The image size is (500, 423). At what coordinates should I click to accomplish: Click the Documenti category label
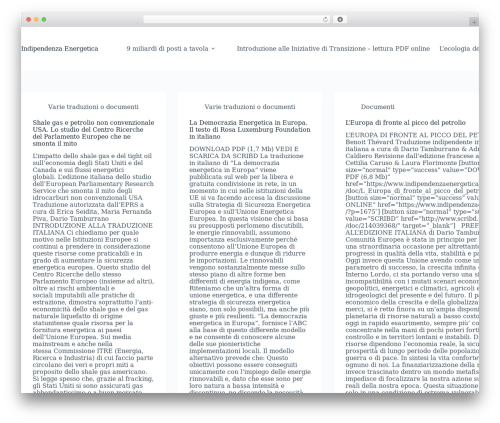click(378, 107)
